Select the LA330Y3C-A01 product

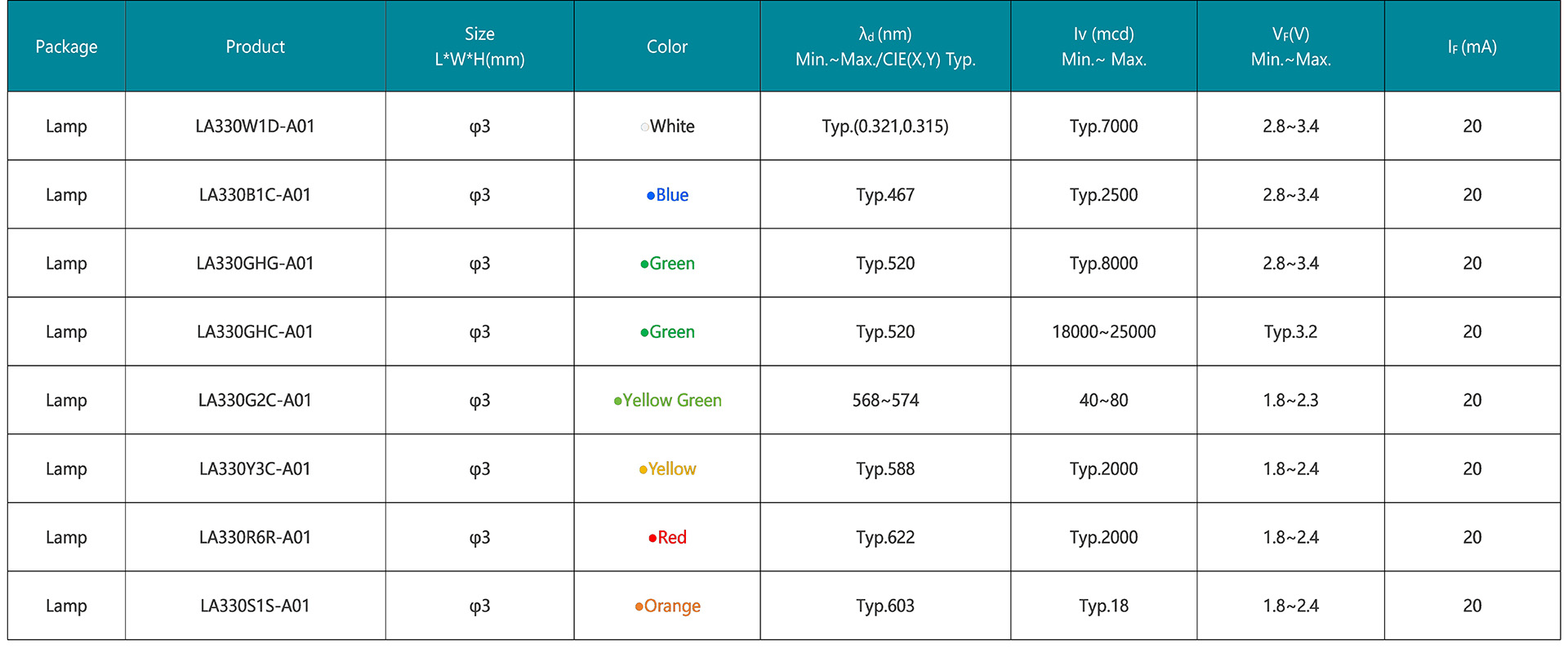pos(255,469)
